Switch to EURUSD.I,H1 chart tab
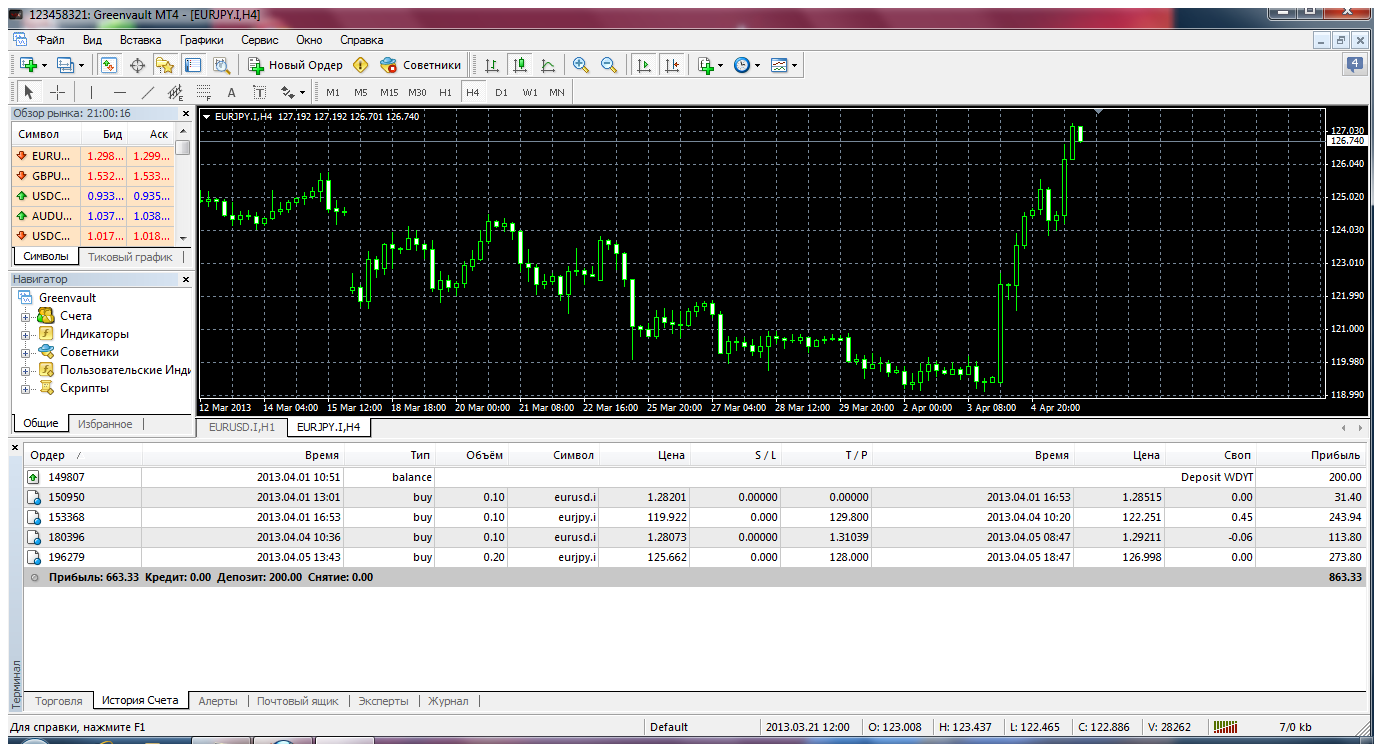The width and height of the screenshot is (1378, 744). click(241, 427)
